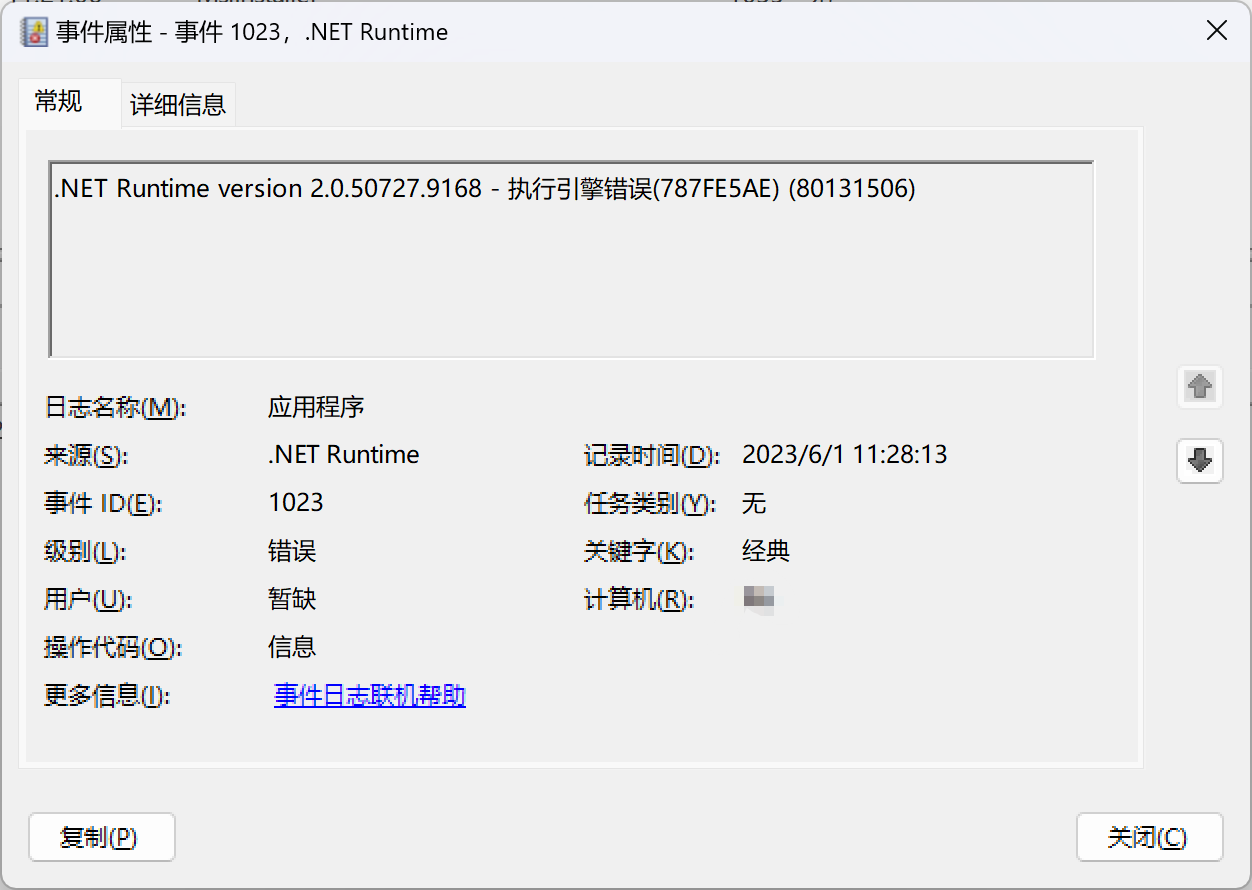
Task: Click the 计算机(R): label
Action: coord(639,600)
